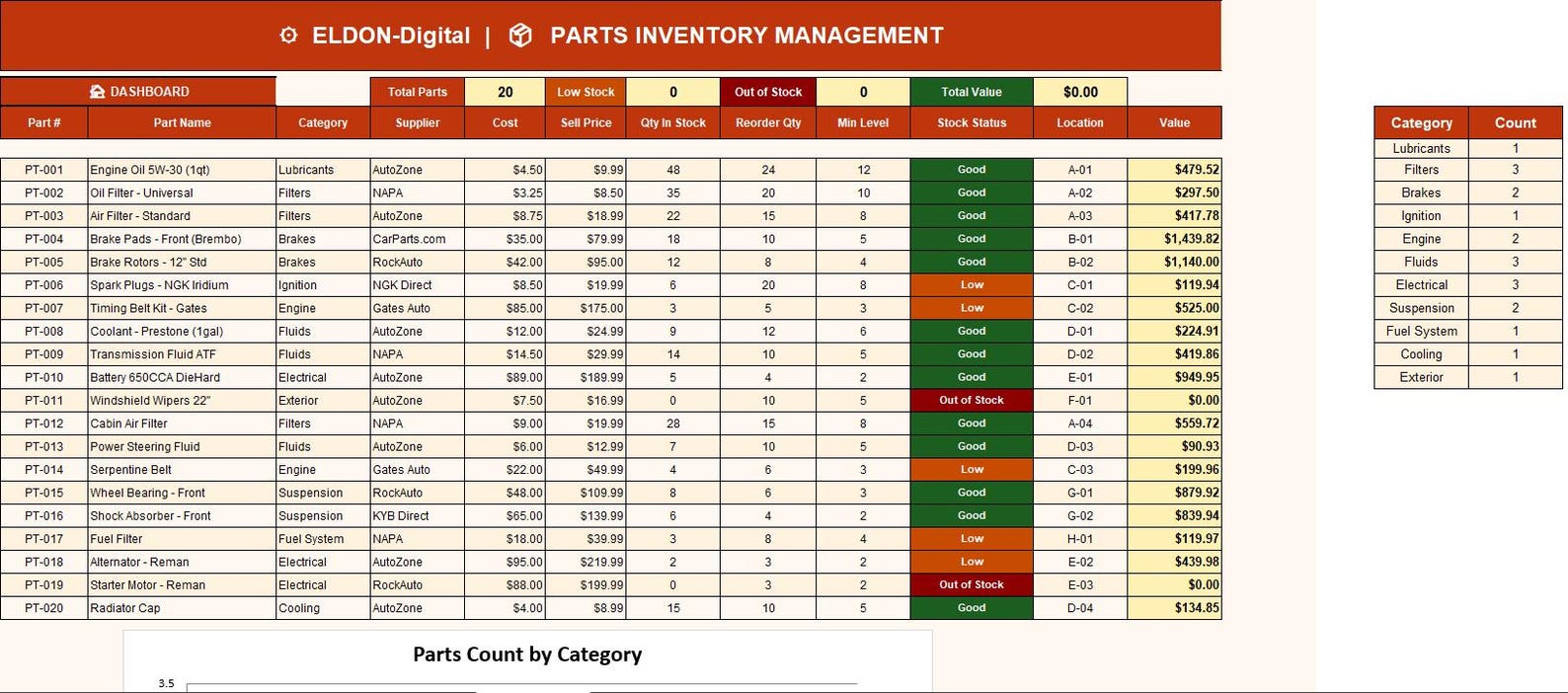Click the Parts Count by Category chart title
Screen dimensions: 1568x693
(x=527, y=654)
